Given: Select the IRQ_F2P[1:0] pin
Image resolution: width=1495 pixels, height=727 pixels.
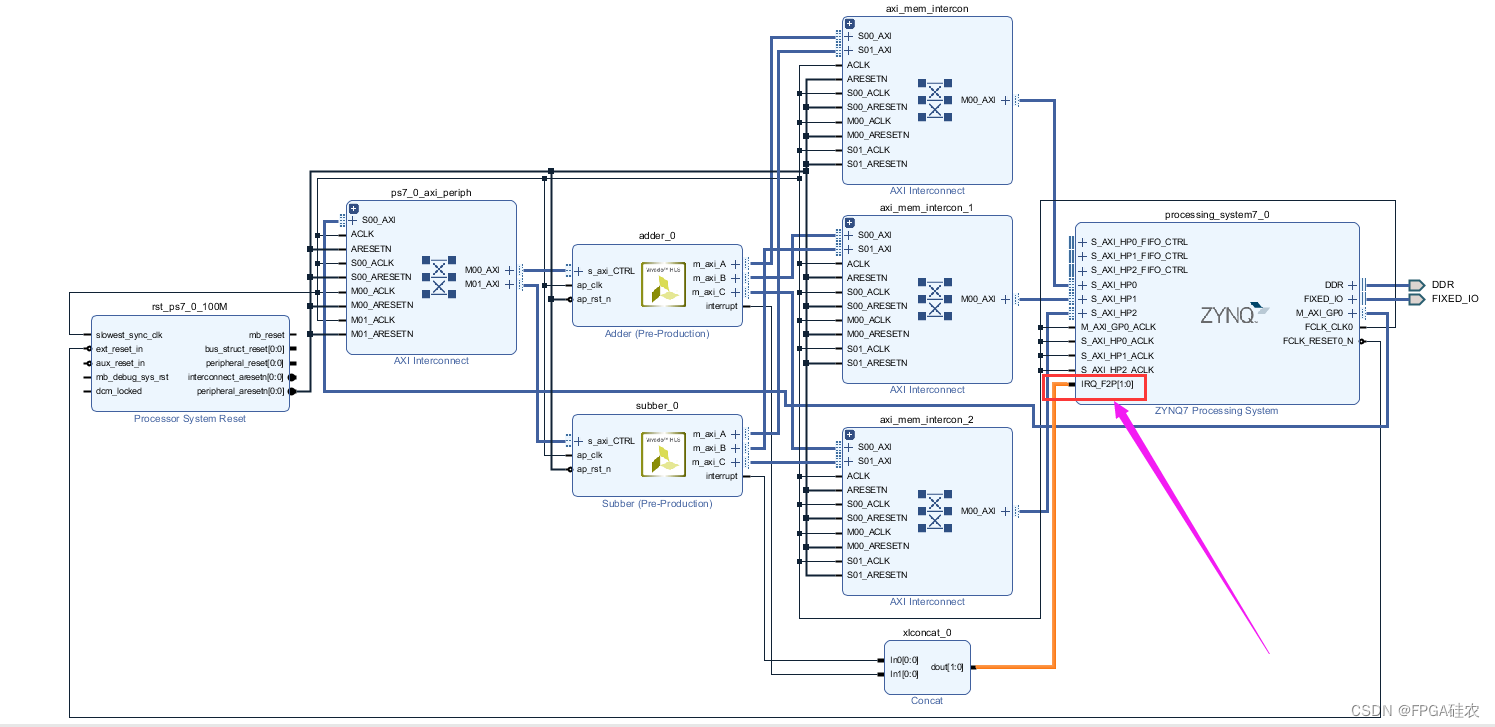Looking at the screenshot, I should (1106, 385).
